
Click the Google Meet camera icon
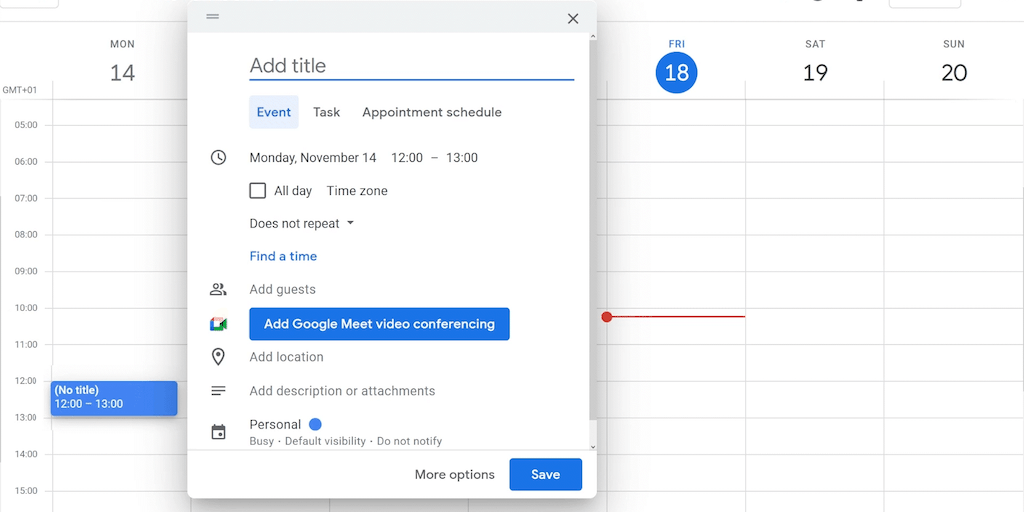point(218,324)
